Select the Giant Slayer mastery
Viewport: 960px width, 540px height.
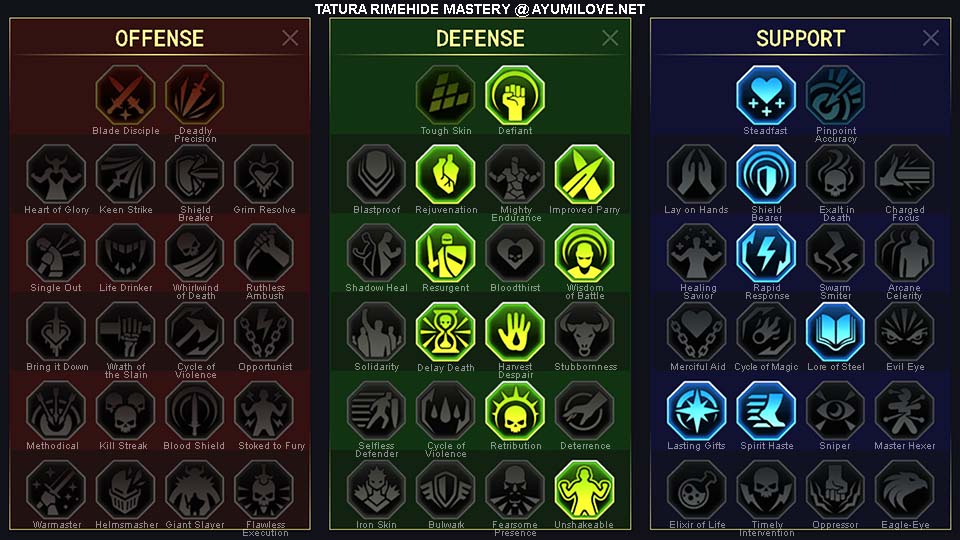click(195, 490)
